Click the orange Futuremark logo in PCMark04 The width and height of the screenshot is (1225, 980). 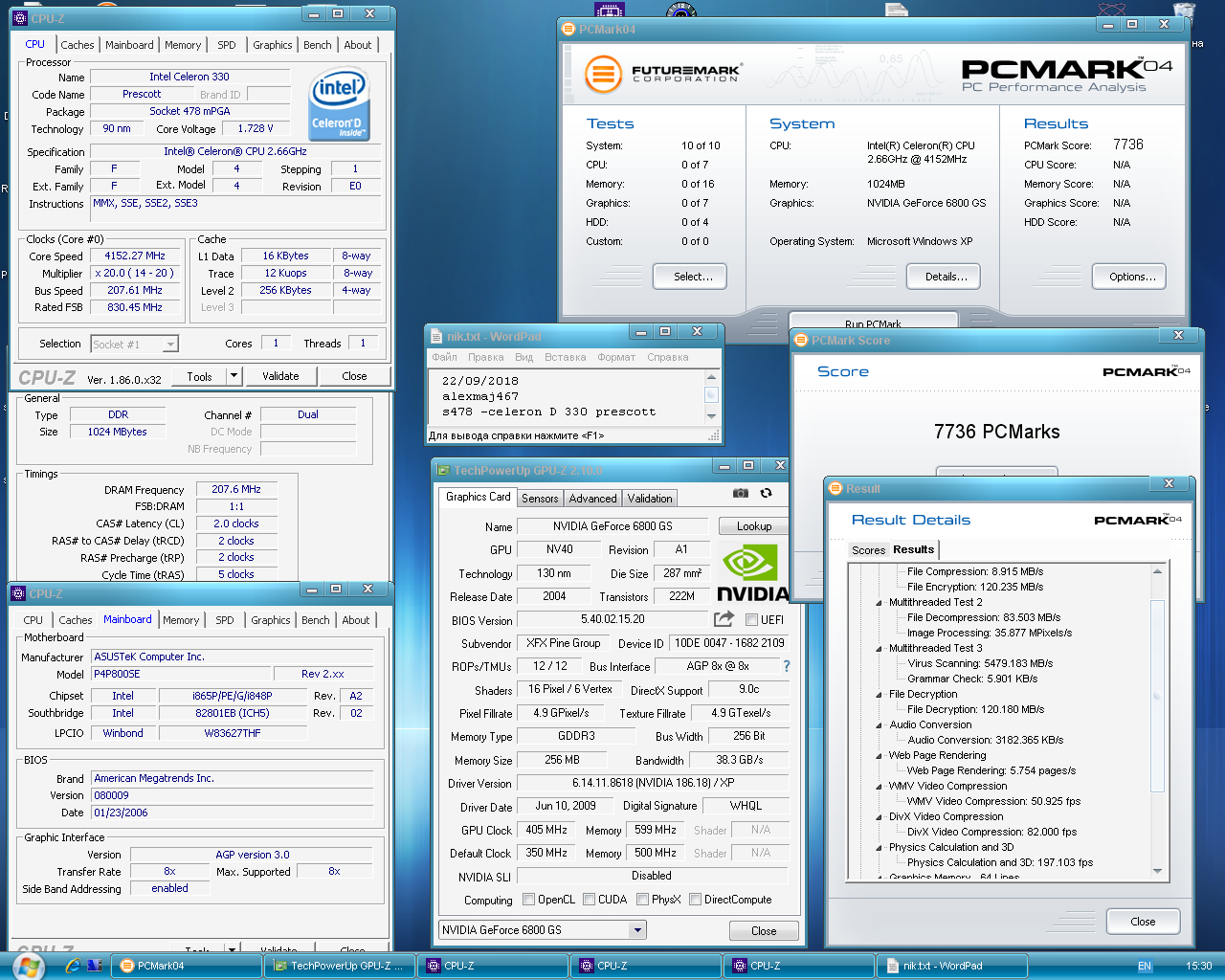(604, 74)
